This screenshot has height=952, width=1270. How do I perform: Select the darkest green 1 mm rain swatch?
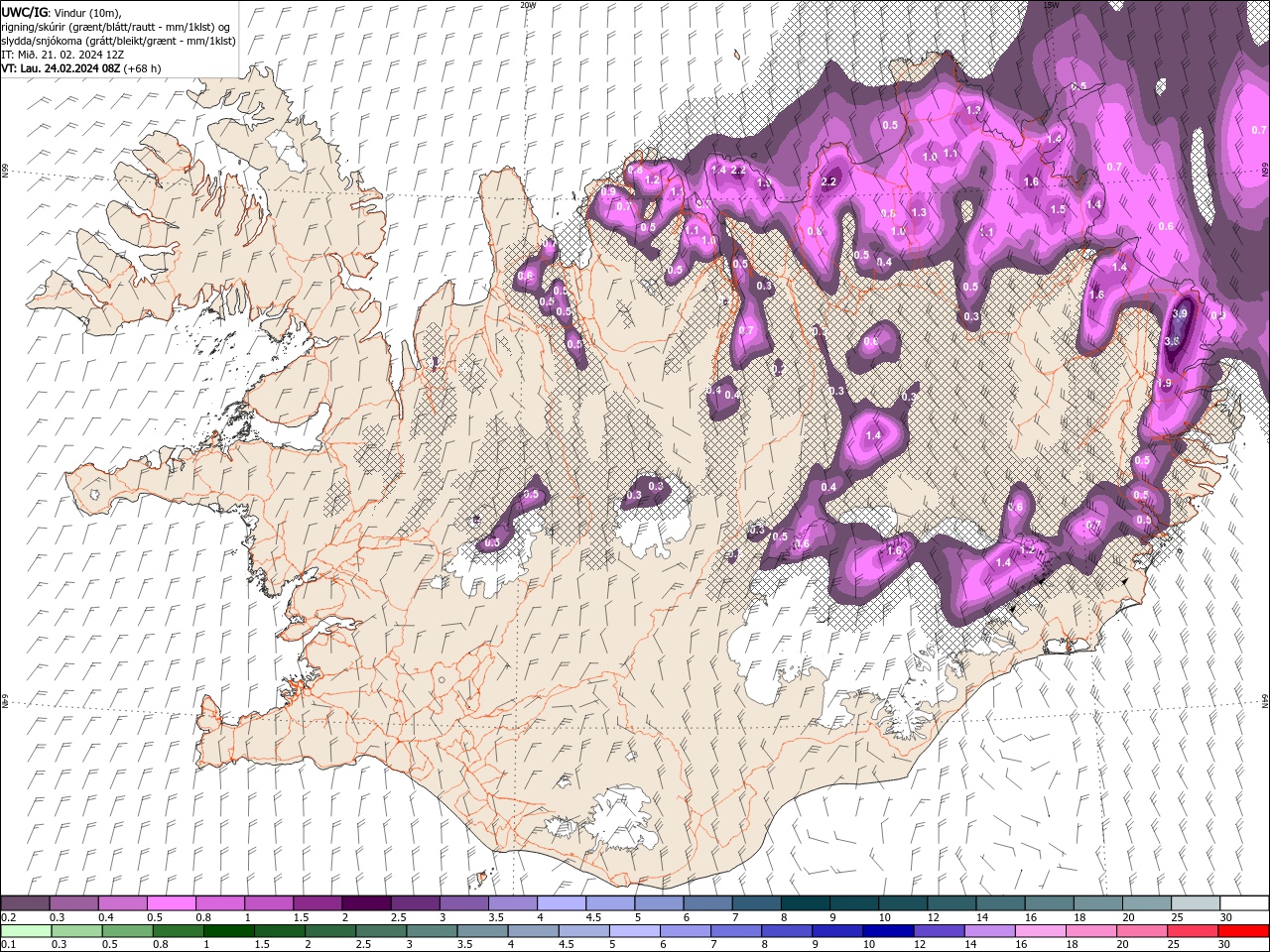[x=229, y=931]
